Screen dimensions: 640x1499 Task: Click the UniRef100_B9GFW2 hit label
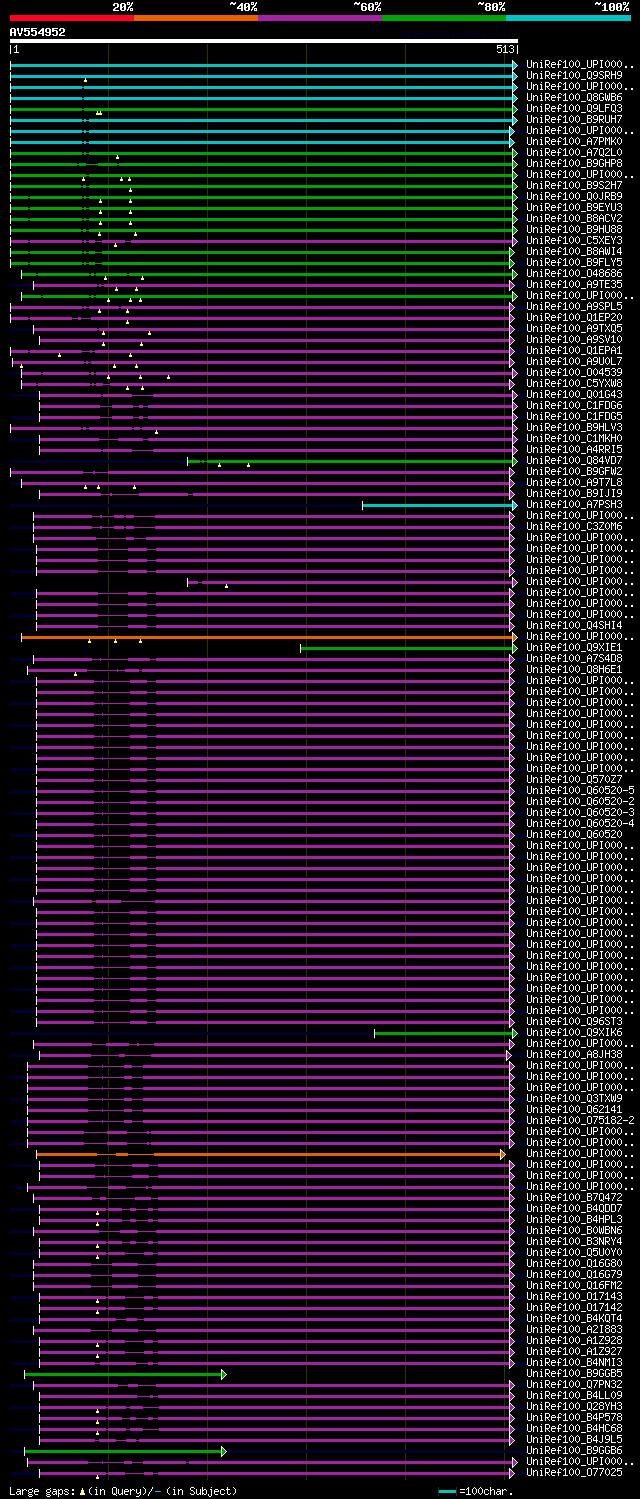click(574, 471)
